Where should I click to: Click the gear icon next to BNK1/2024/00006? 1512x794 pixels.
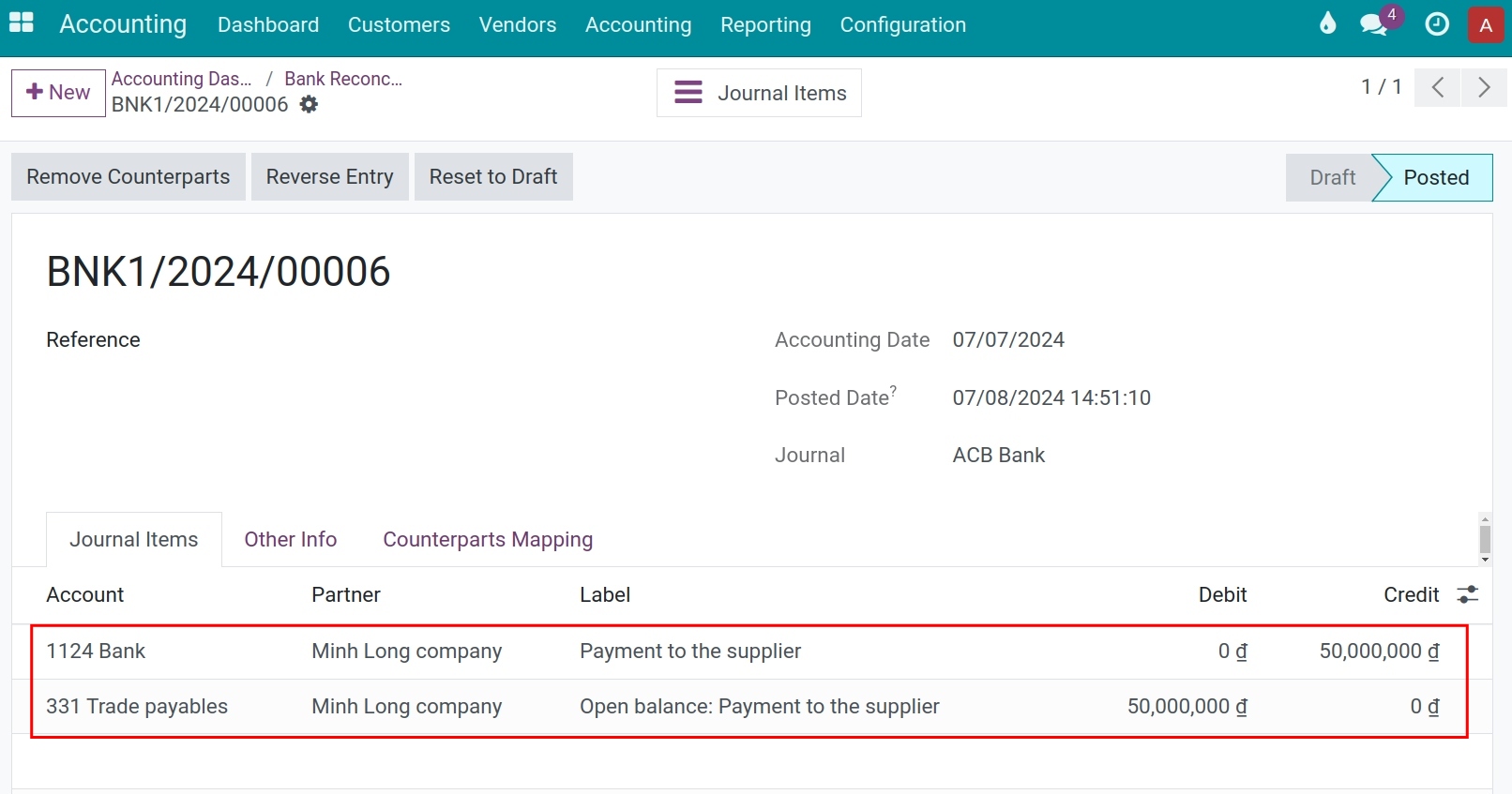[x=309, y=104]
